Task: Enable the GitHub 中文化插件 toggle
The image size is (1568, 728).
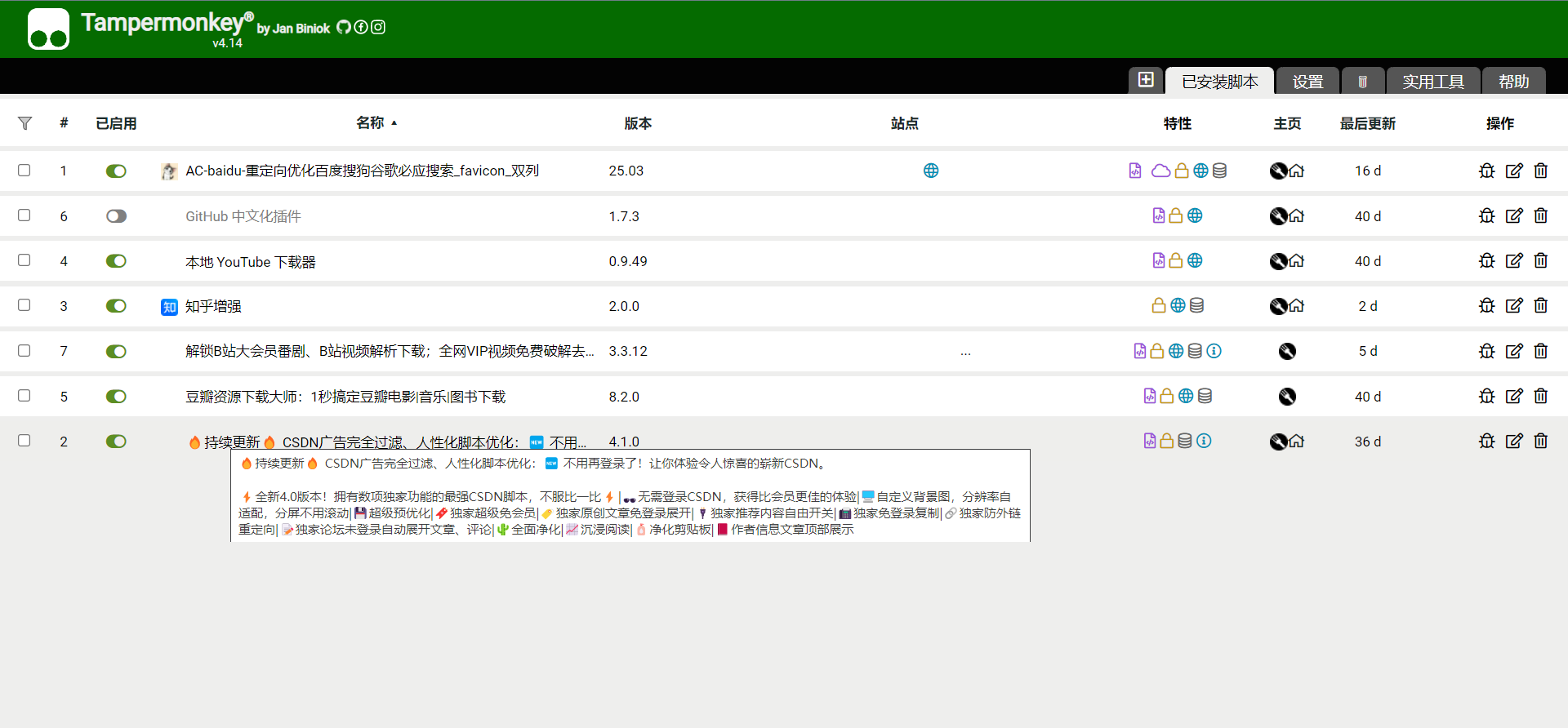Action: [x=116, y=216]
